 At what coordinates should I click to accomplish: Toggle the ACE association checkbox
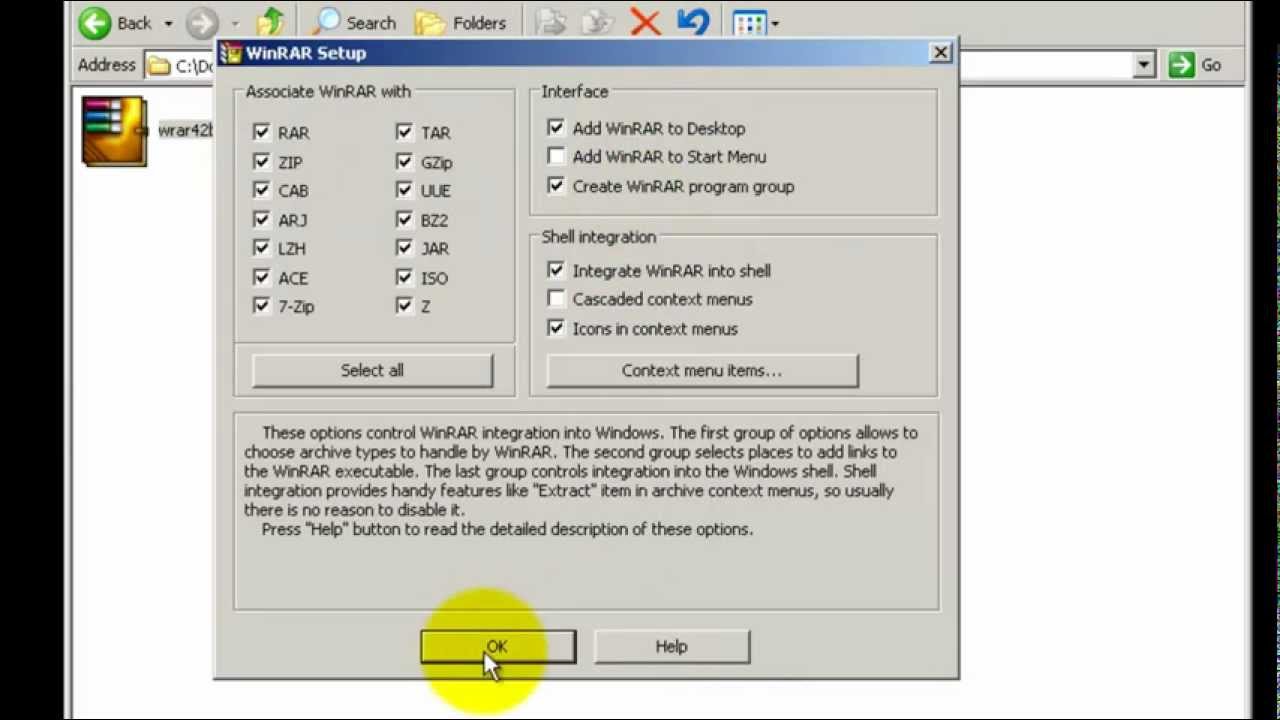coord(262,277)
